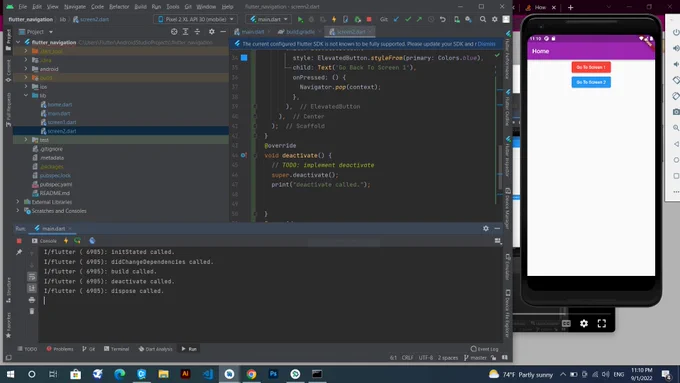Image resolution: width=680 pixels, height=383 pixels.
Task: Collapse the lib folder
Action: (x=26, y=95)
